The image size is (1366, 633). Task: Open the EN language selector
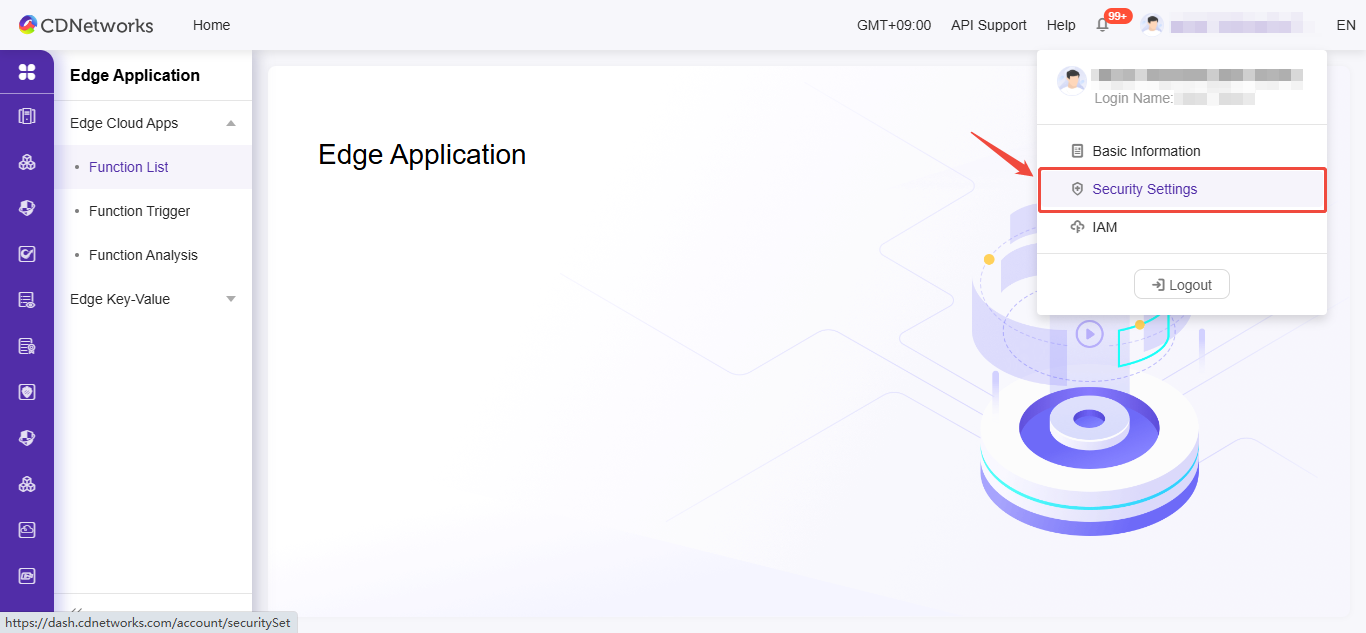point(1345,25)
